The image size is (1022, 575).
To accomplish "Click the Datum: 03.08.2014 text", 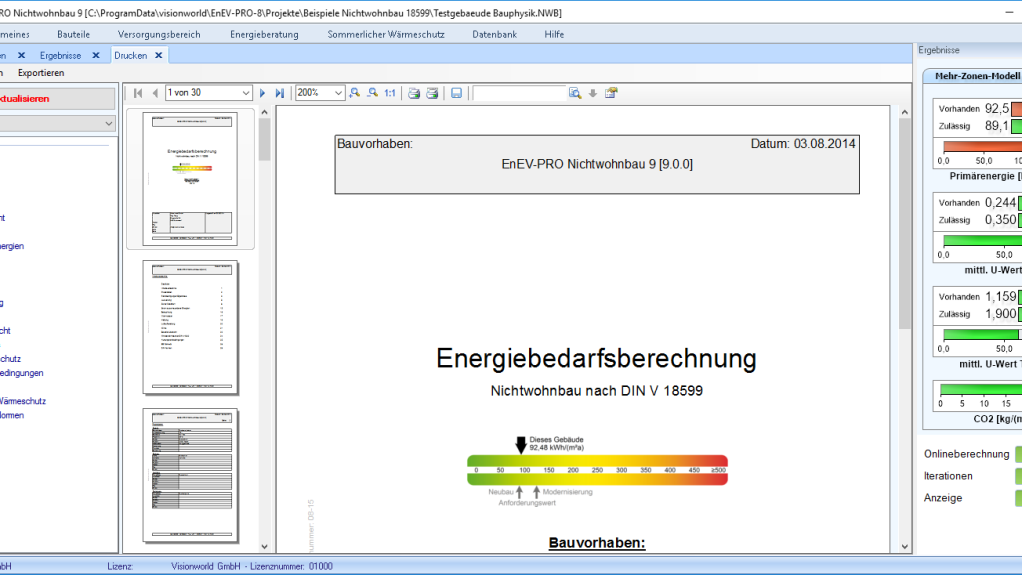I will pyautogui.click(x=803, y=144).
